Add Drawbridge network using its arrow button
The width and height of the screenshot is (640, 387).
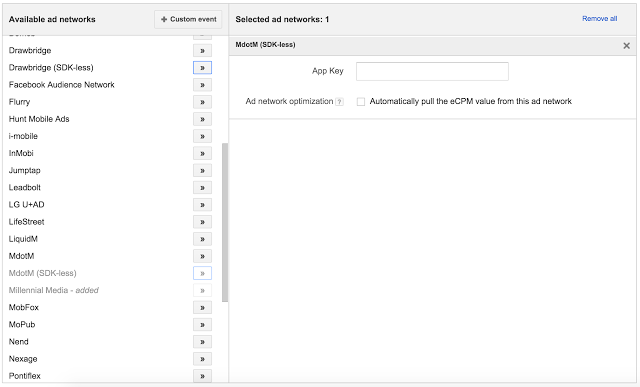202,51
